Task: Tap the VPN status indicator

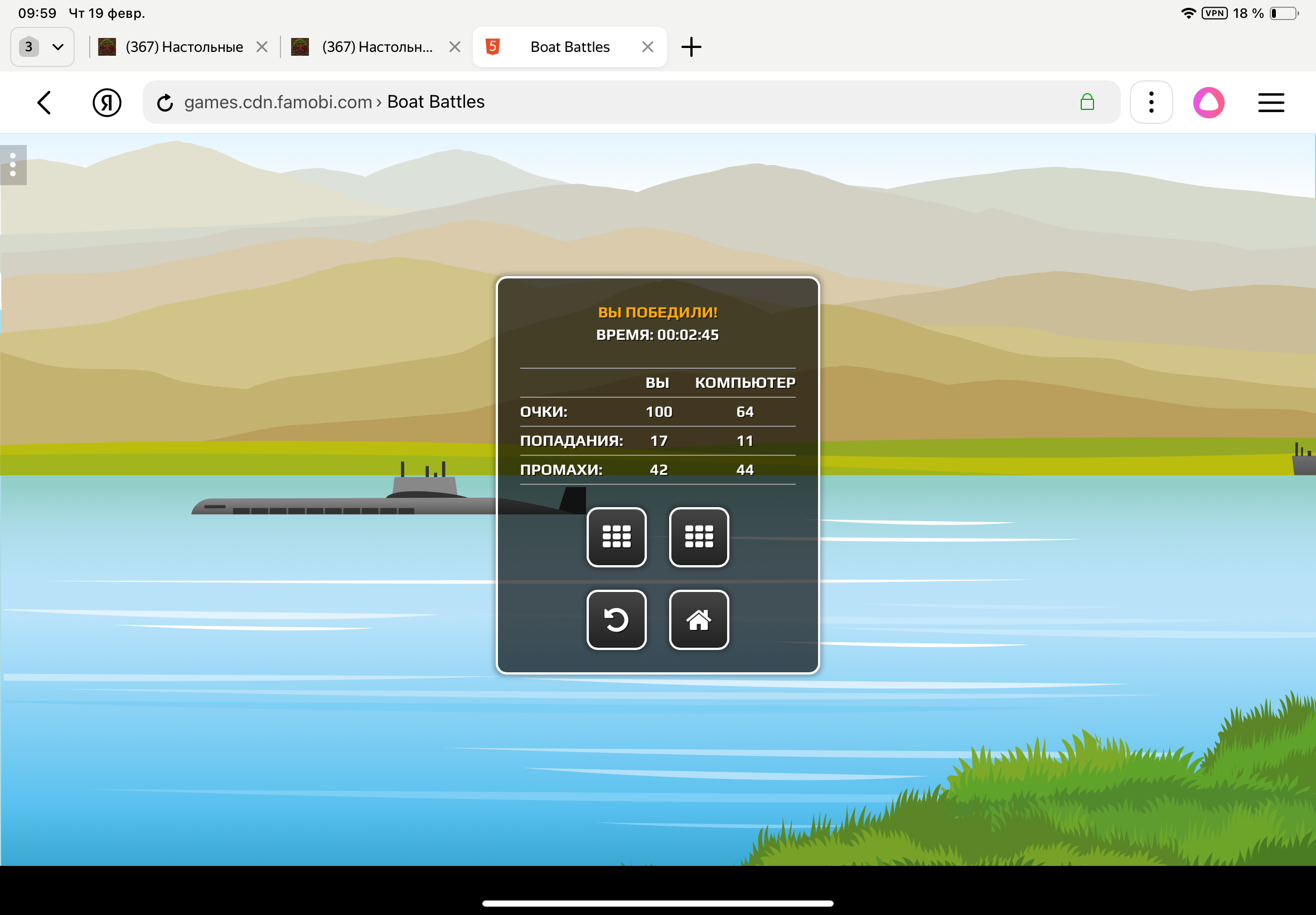Action: tap(1214, 13)
